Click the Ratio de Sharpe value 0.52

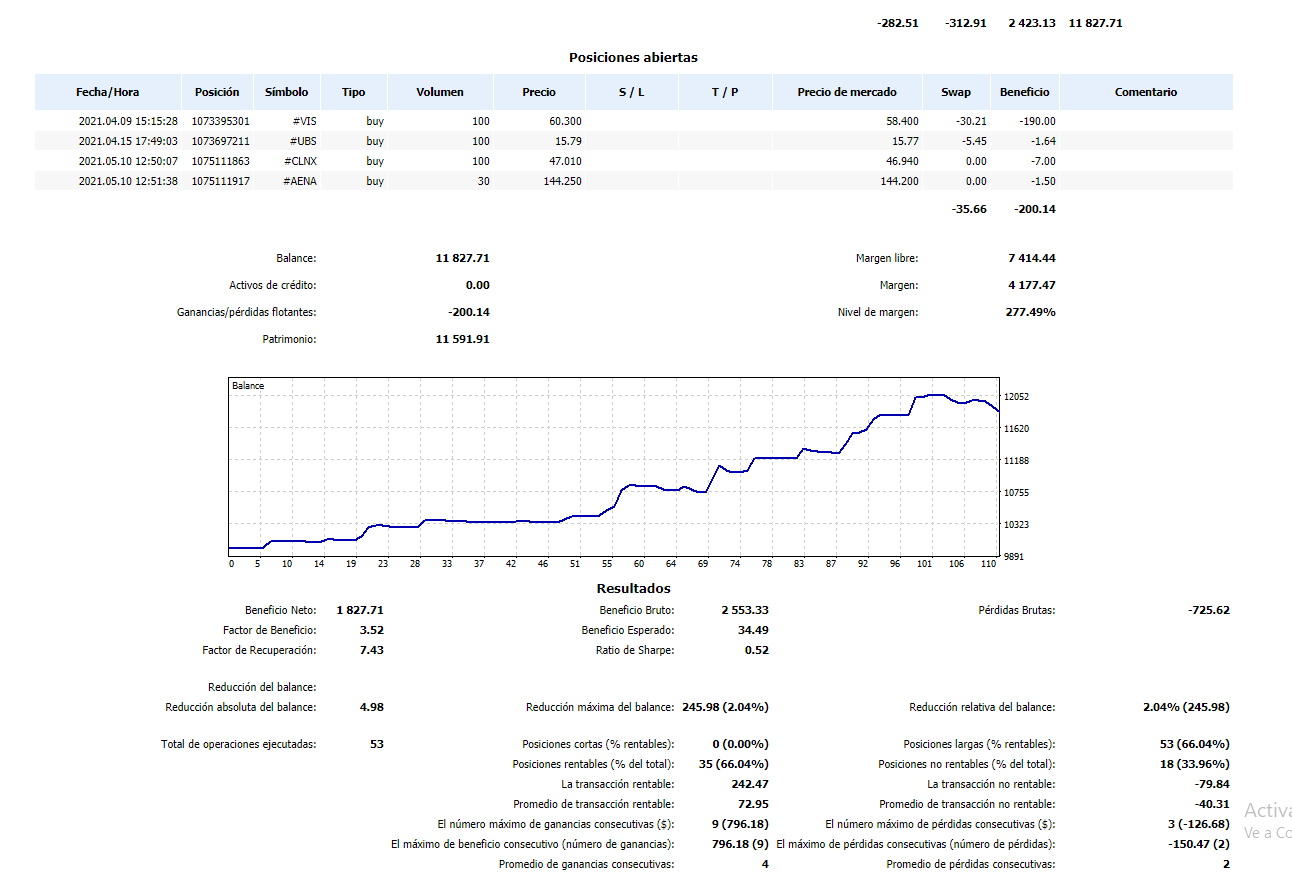[x=756, y=650]
